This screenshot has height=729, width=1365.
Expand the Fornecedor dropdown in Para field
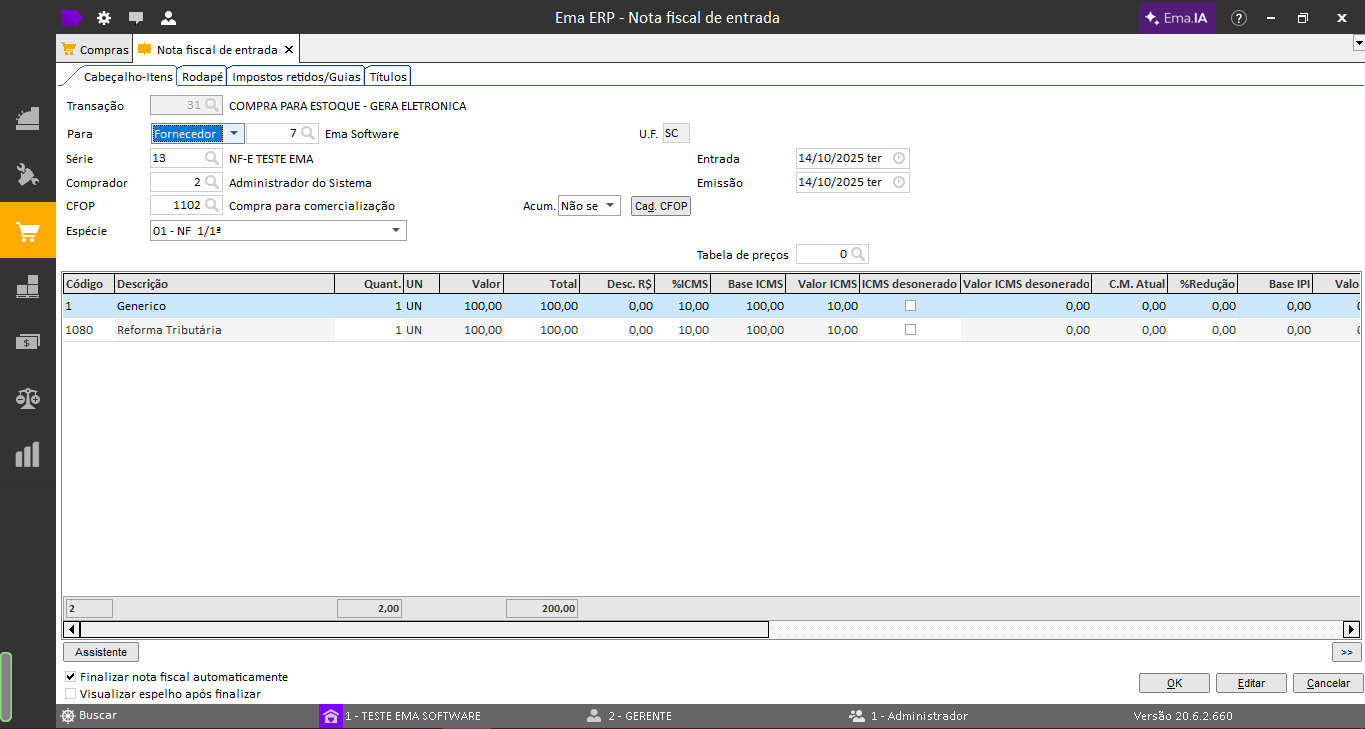[233, 133]
